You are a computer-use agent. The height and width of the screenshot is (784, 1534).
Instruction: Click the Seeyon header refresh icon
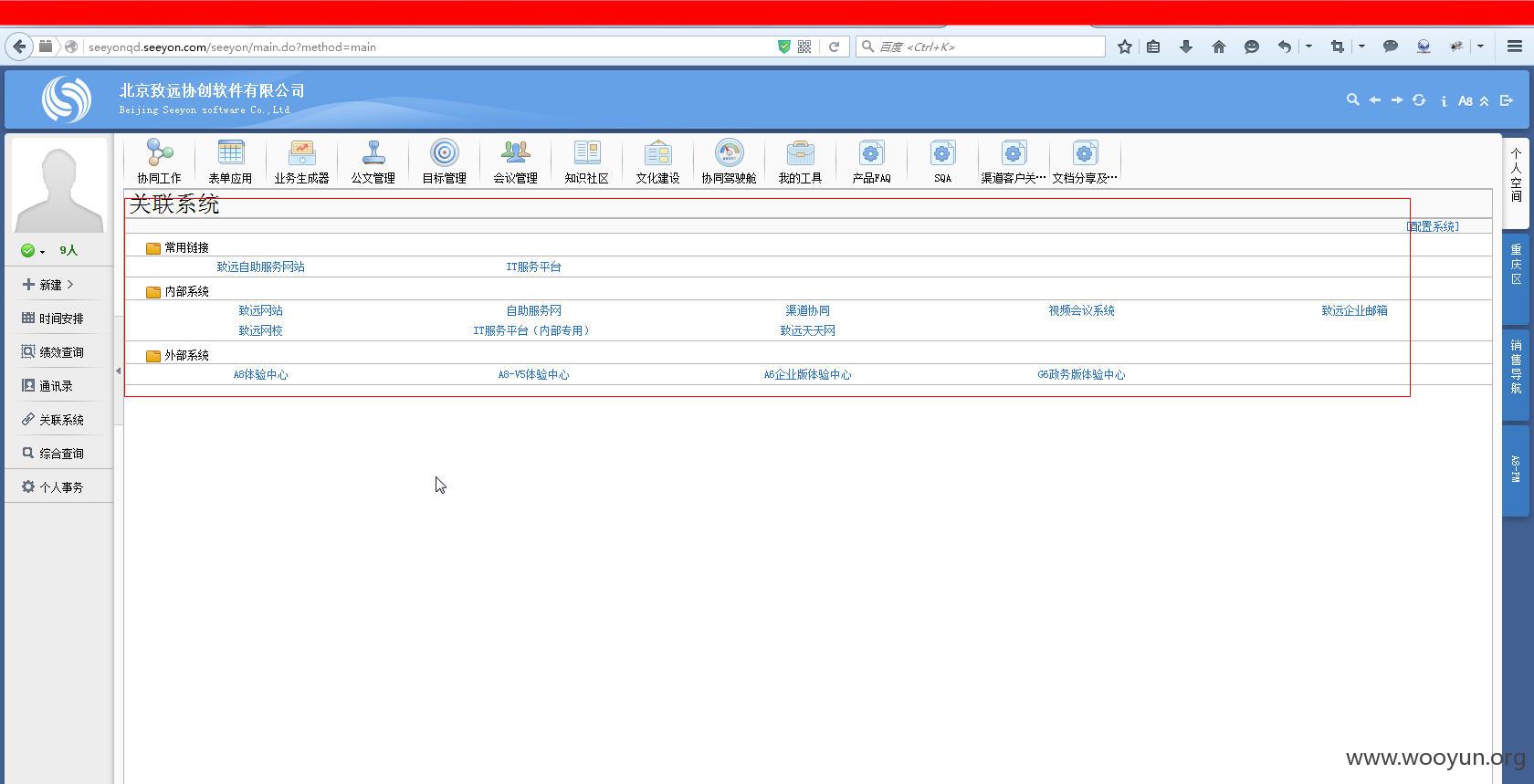coord(1419,100)
